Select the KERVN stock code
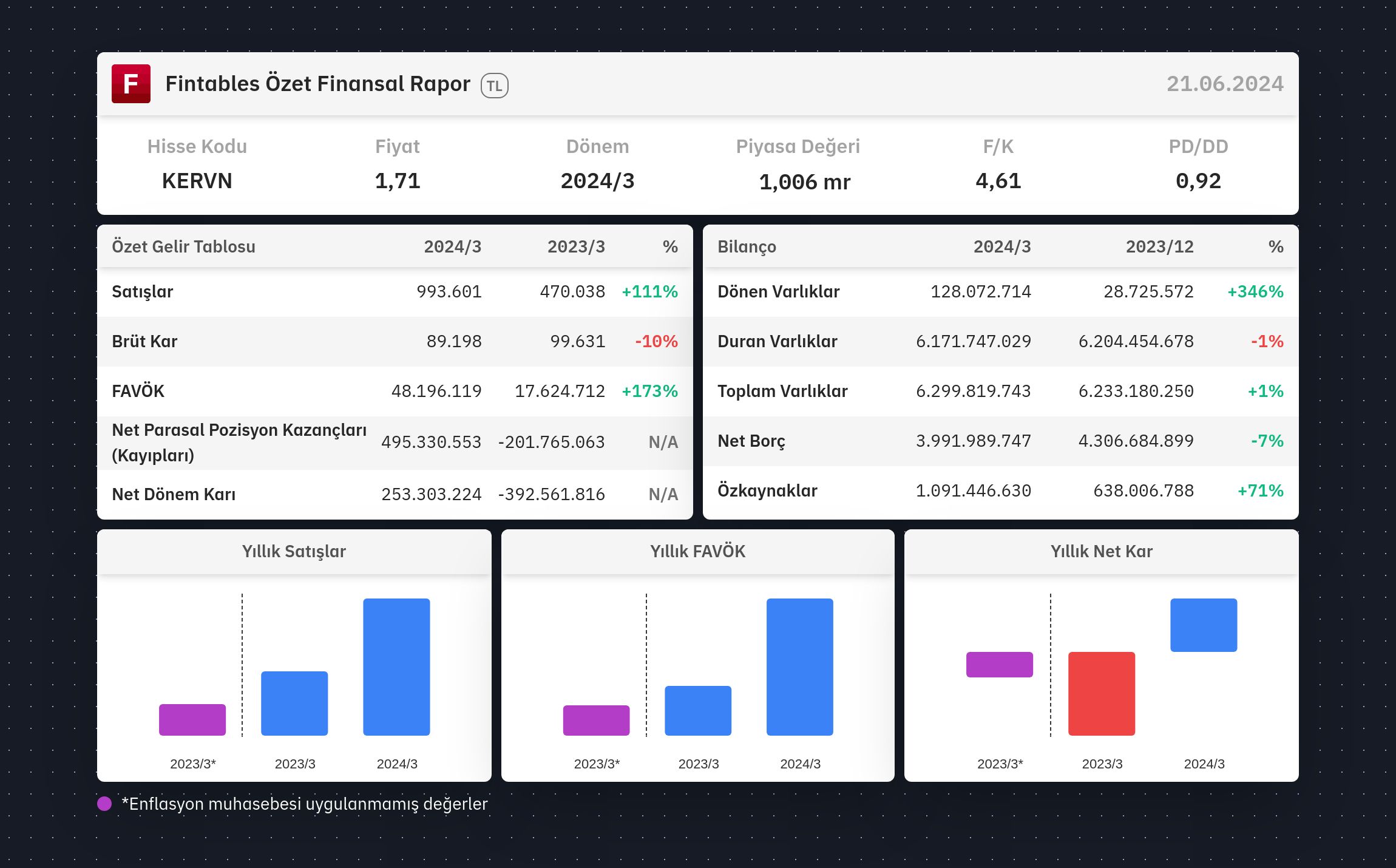The height and width of the screenshot is (868, 1396). tap(197, 181)
